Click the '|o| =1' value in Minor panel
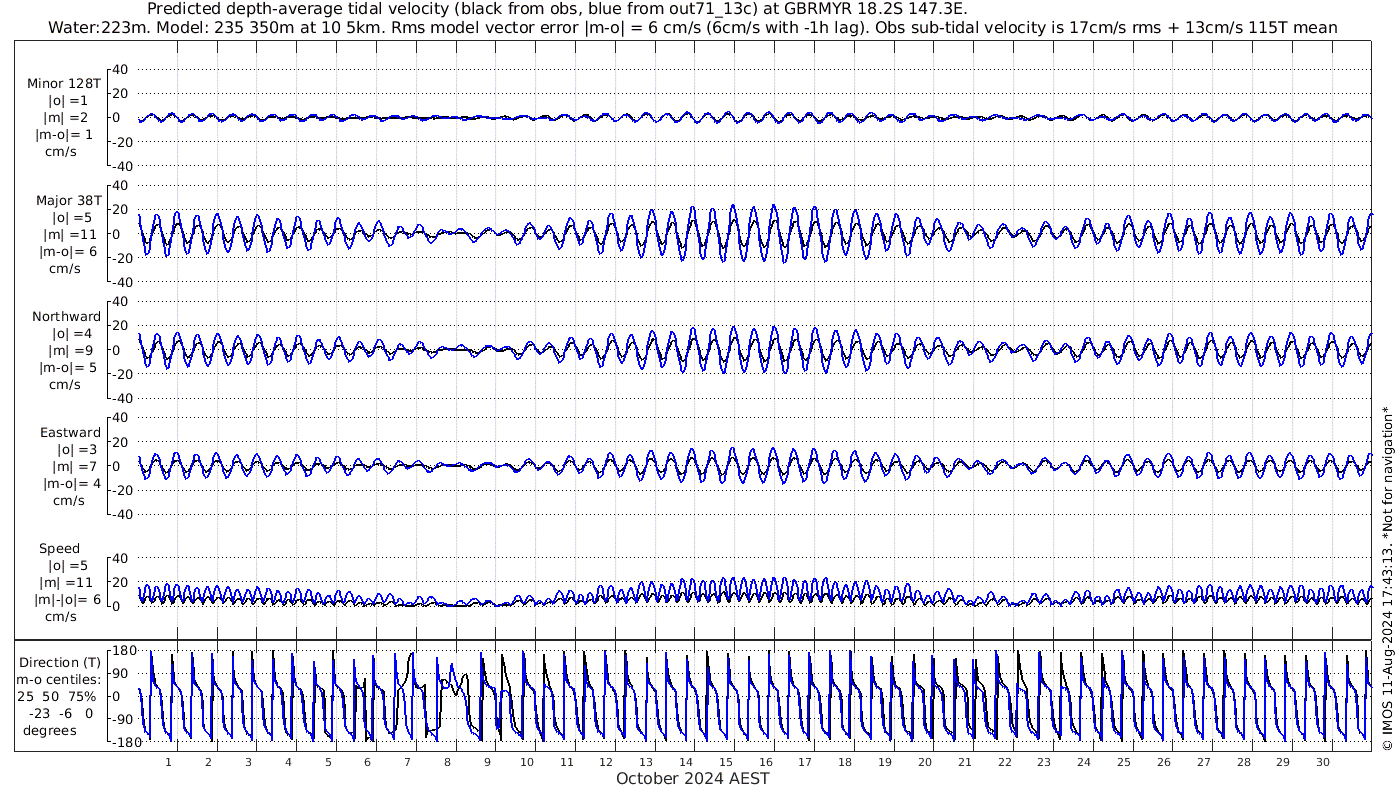 coord(69,101)
